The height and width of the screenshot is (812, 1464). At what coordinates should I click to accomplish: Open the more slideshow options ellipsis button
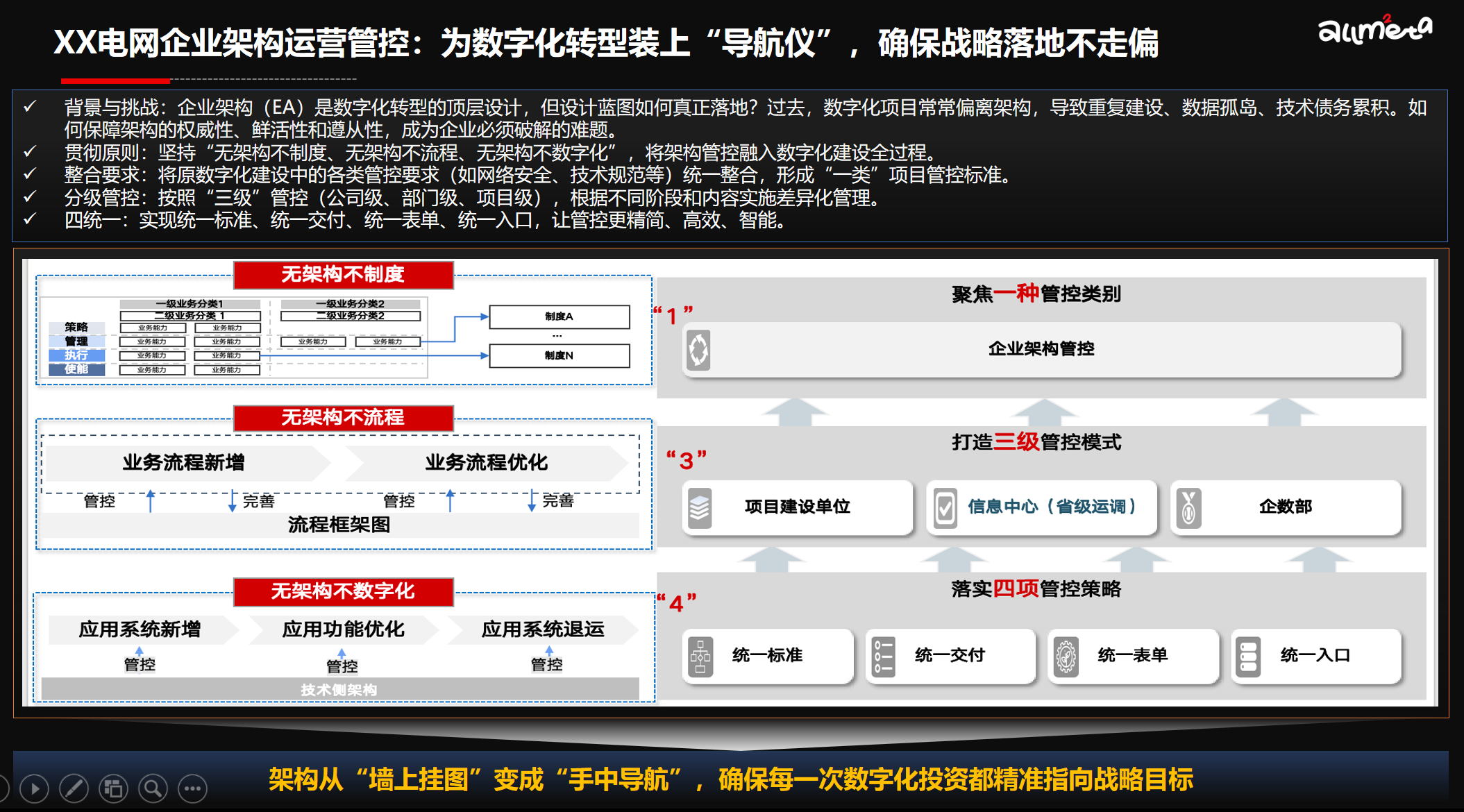tap(192, 789)
